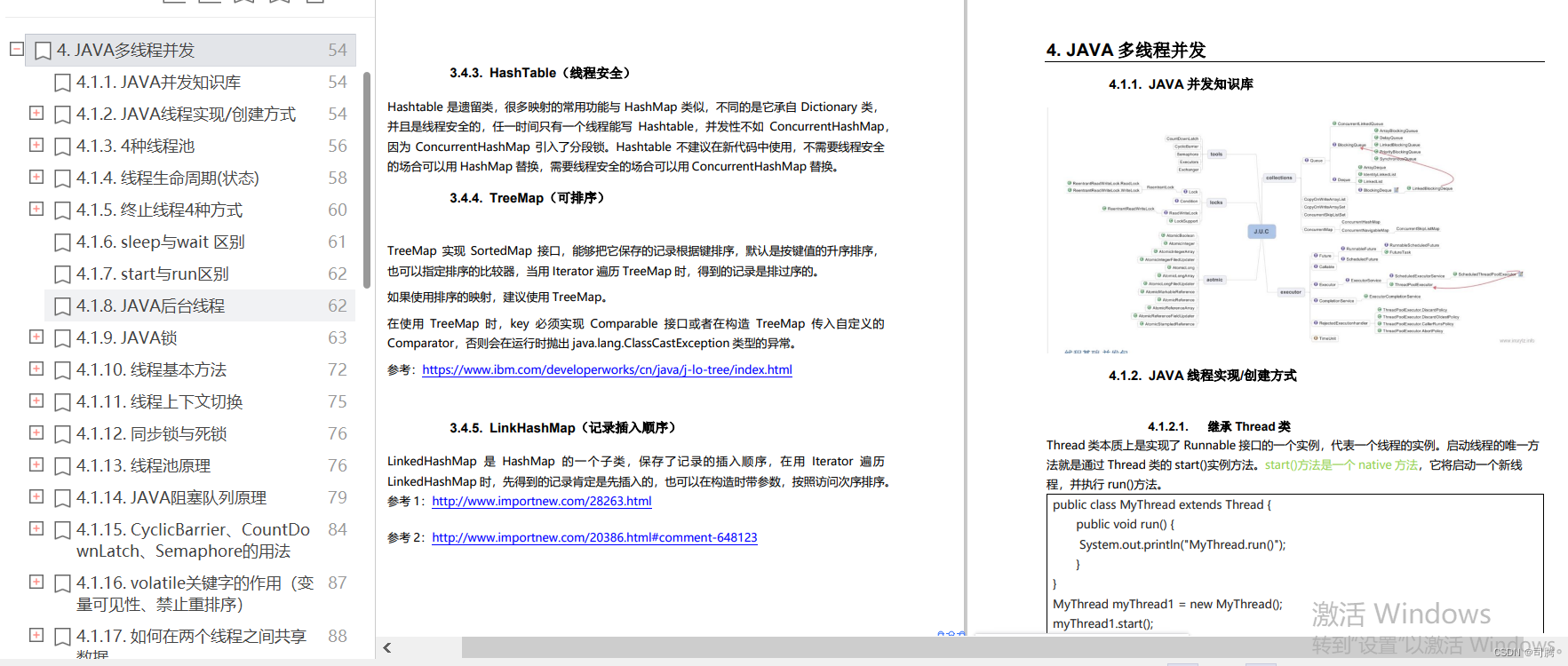
Task: Click bookmark icon of 4.1.14 JAVA阻塞队列原理
Action: click(x=62, y=498)
